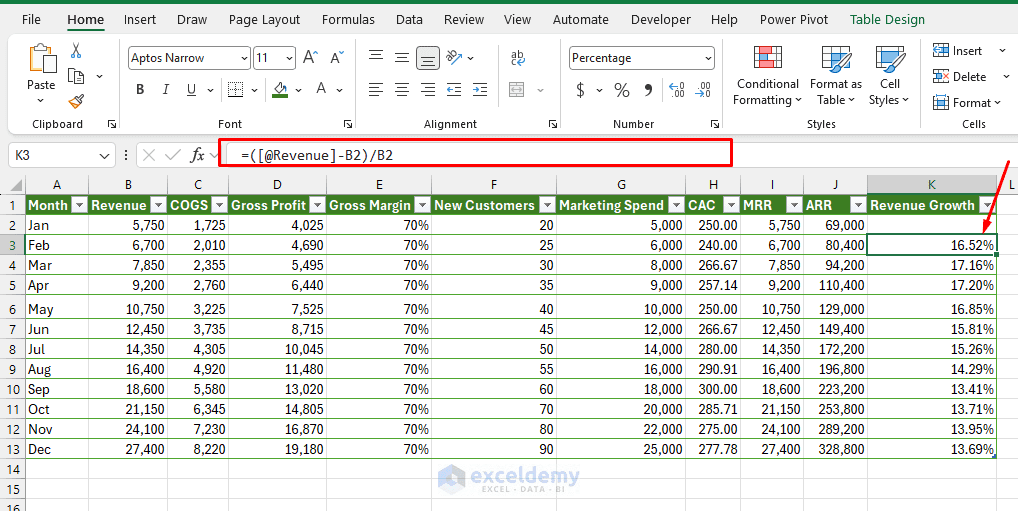Toggle Bold formatting
Screen dimensions: 1018x511
click(140, 90)
